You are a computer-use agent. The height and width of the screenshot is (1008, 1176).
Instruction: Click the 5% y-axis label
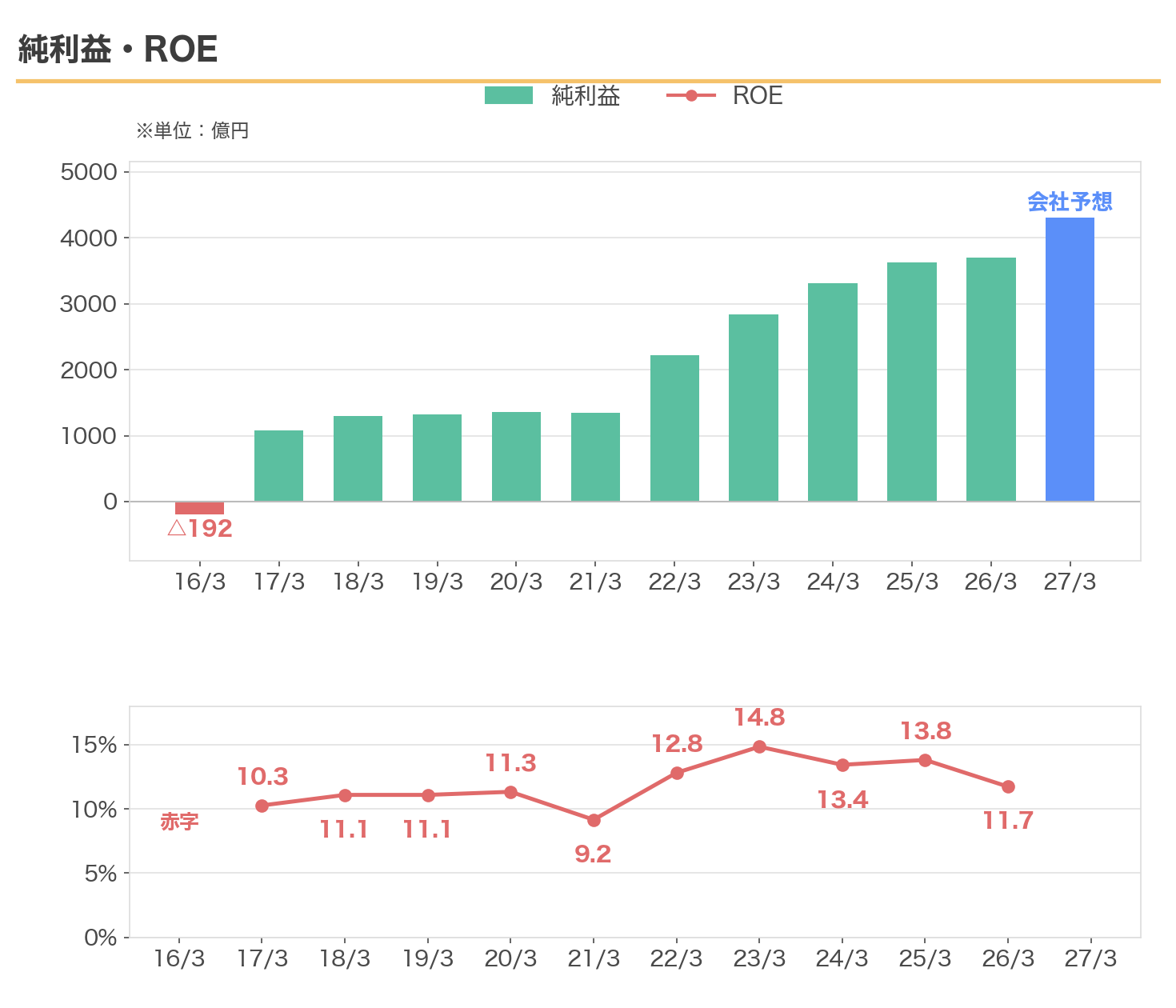(101, 874)
